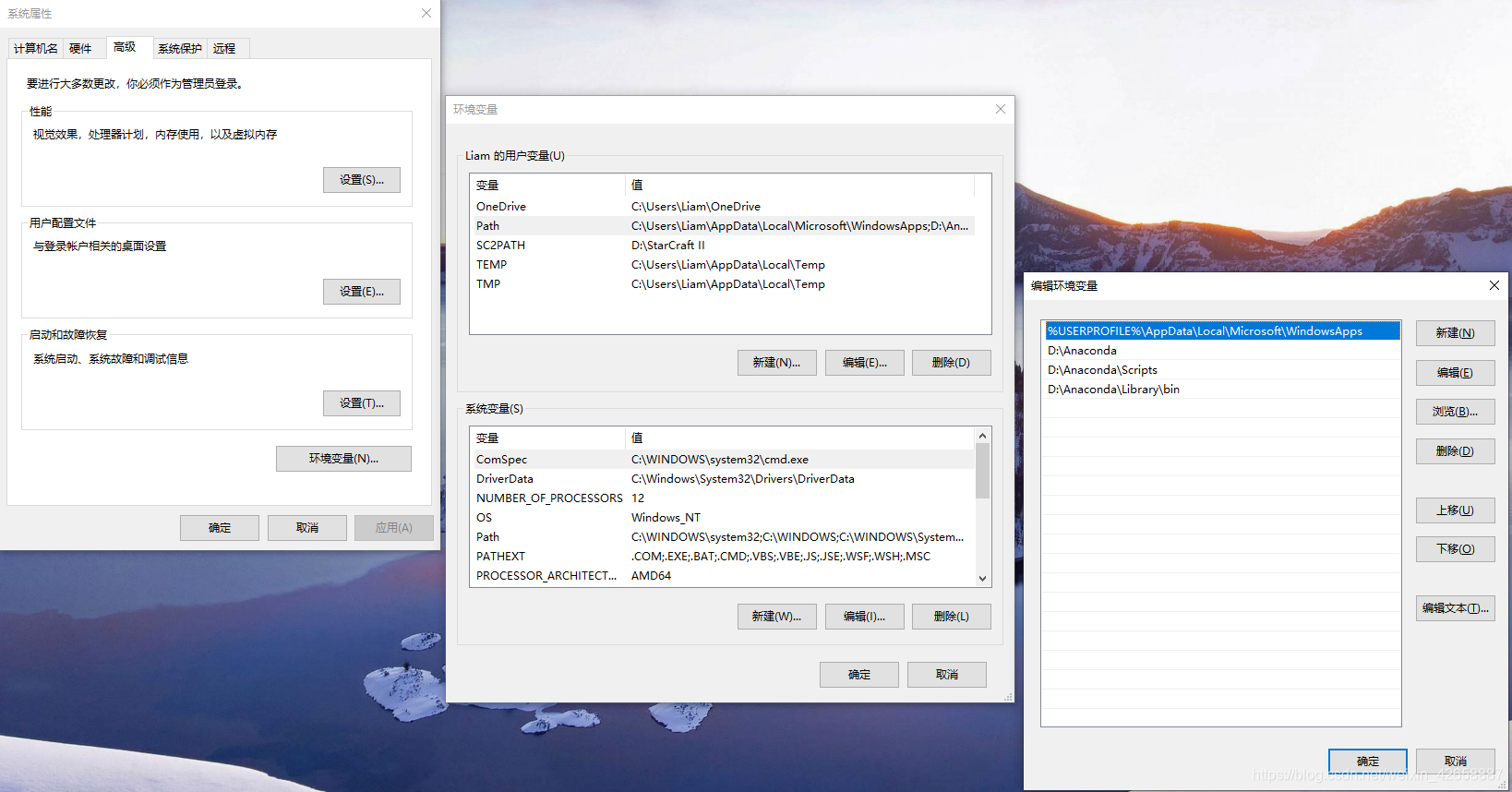This screenshot has width=1512, height=792.
Task: Select the D:\Anaconda\Scripts entry
Action: pos(1221,370)
